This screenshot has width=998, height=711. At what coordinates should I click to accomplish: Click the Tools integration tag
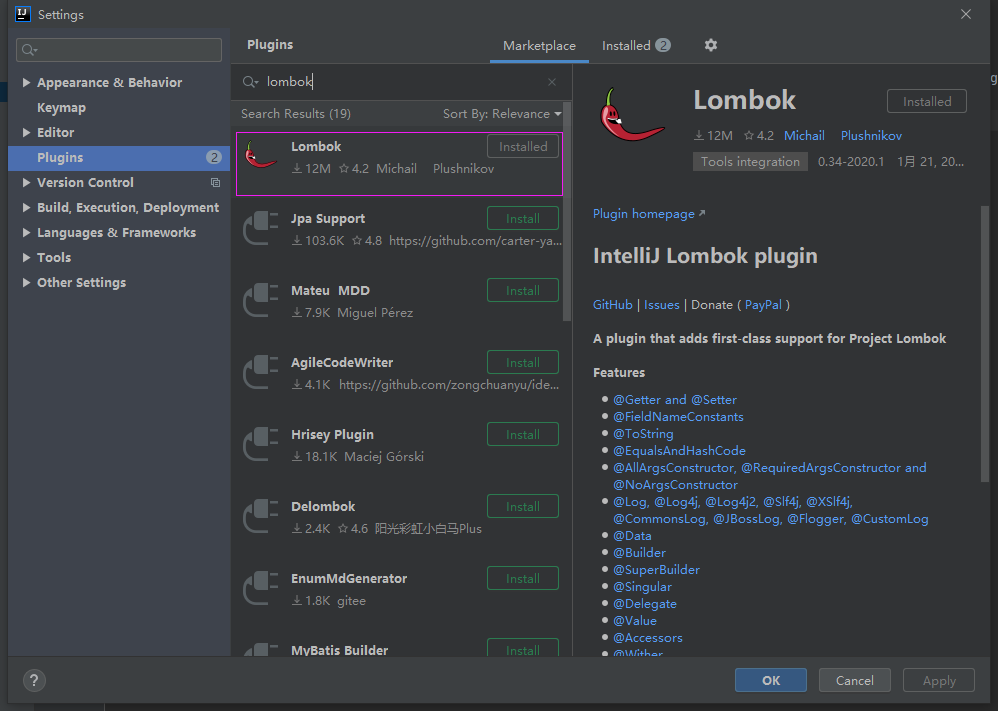tap(750, 162)
